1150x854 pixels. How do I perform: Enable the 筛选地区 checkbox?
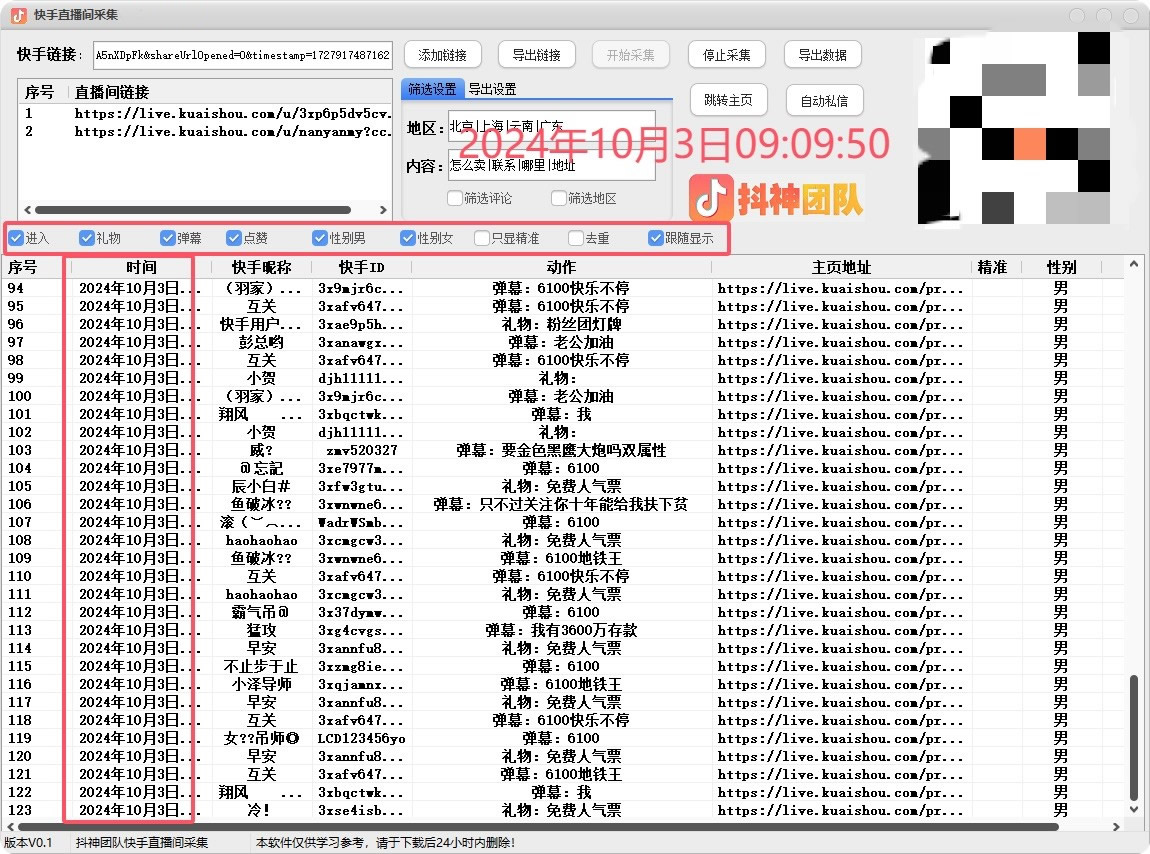559,198
